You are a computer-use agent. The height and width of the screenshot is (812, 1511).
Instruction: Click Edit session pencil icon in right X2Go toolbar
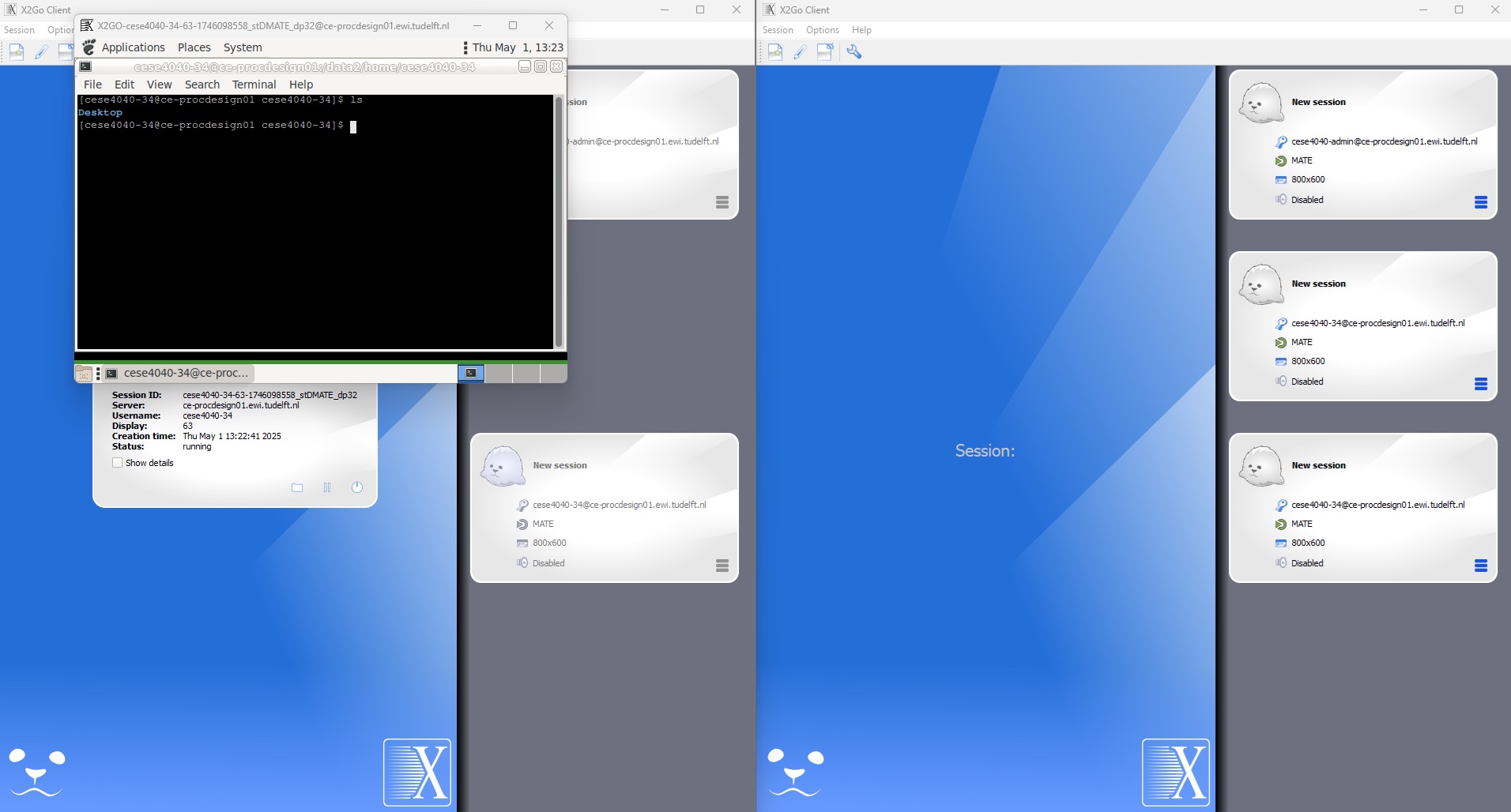coord(800,52)
